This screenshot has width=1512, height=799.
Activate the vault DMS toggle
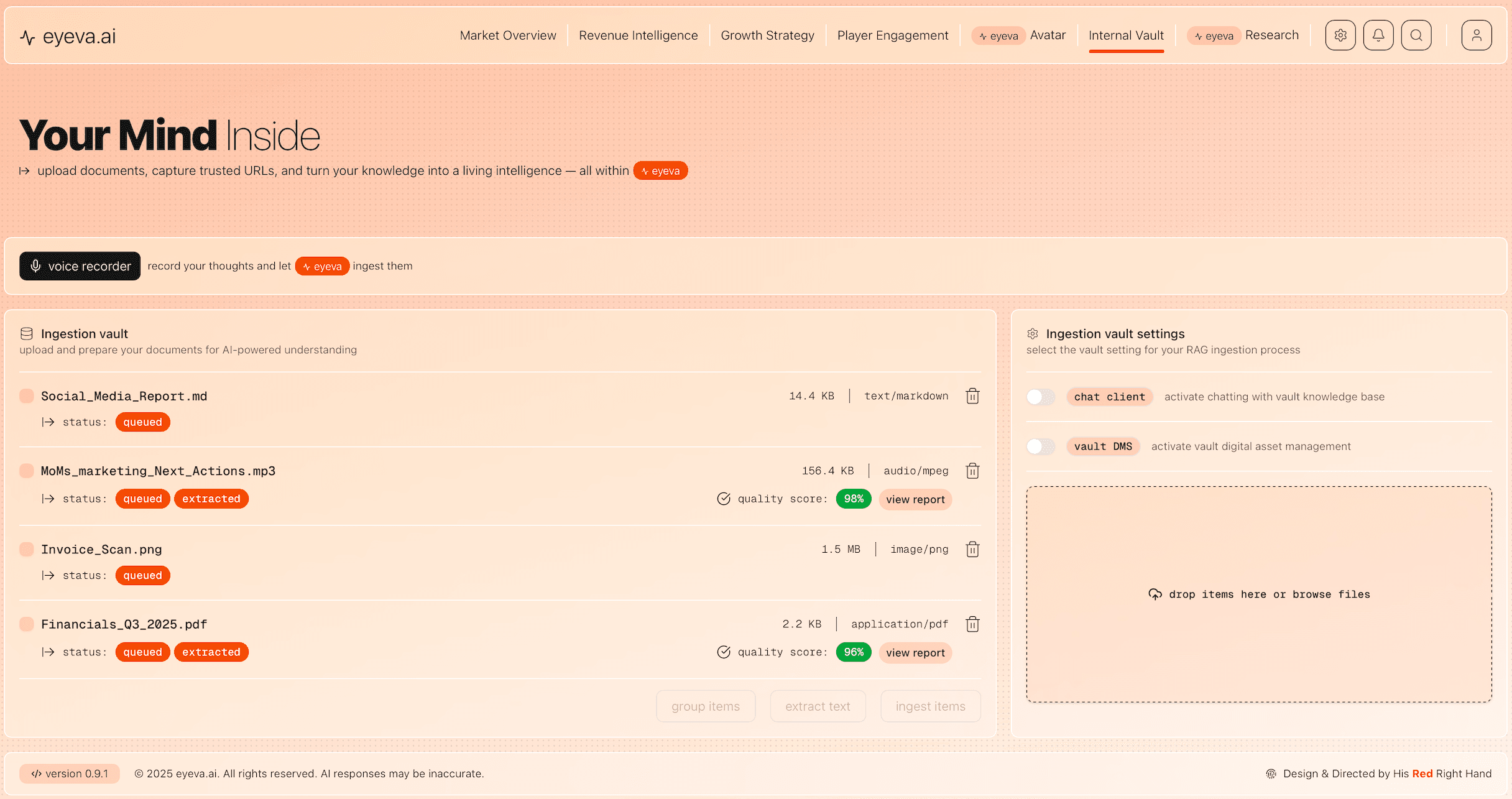coord(1040,446)
